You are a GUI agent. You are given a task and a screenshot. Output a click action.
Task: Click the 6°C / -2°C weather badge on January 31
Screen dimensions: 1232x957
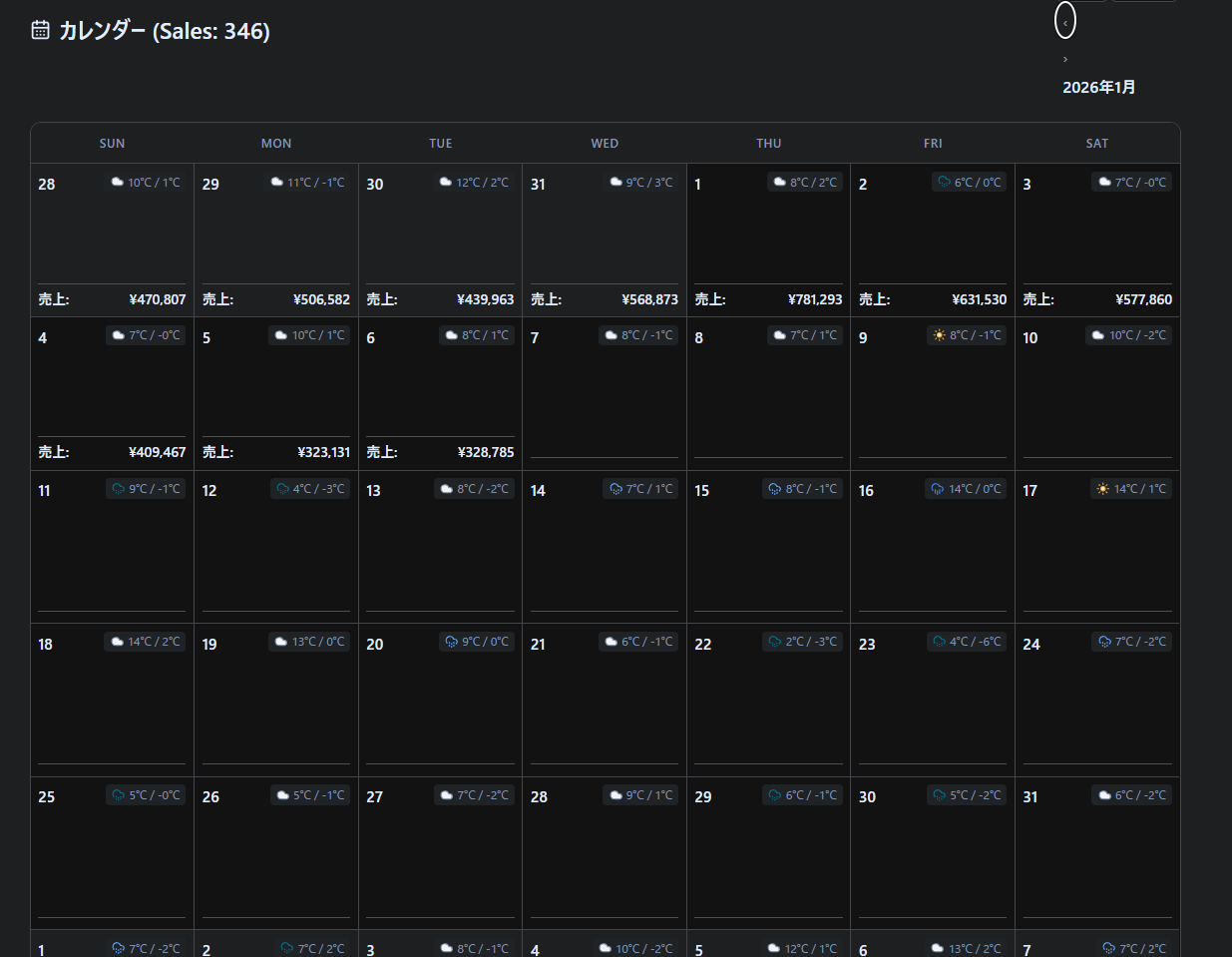1131,795
